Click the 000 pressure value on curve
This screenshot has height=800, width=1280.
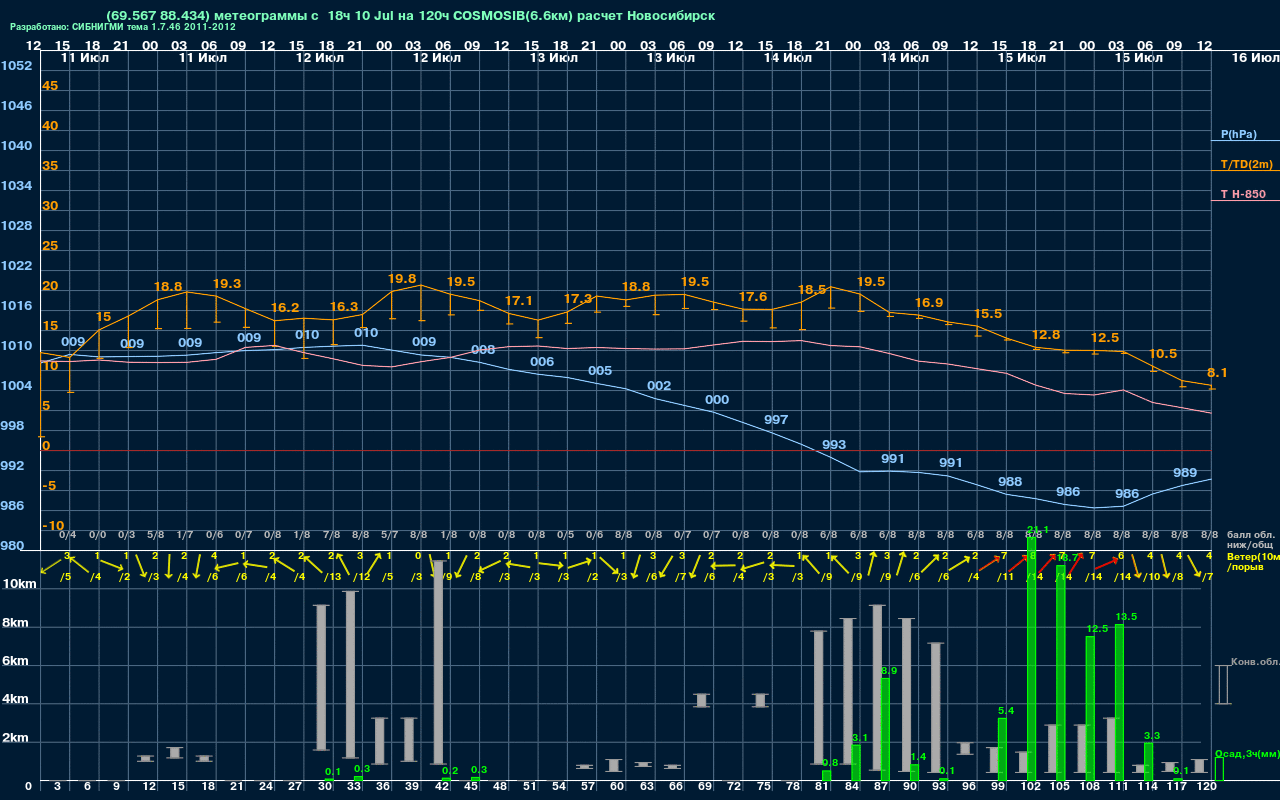point(717,400)
